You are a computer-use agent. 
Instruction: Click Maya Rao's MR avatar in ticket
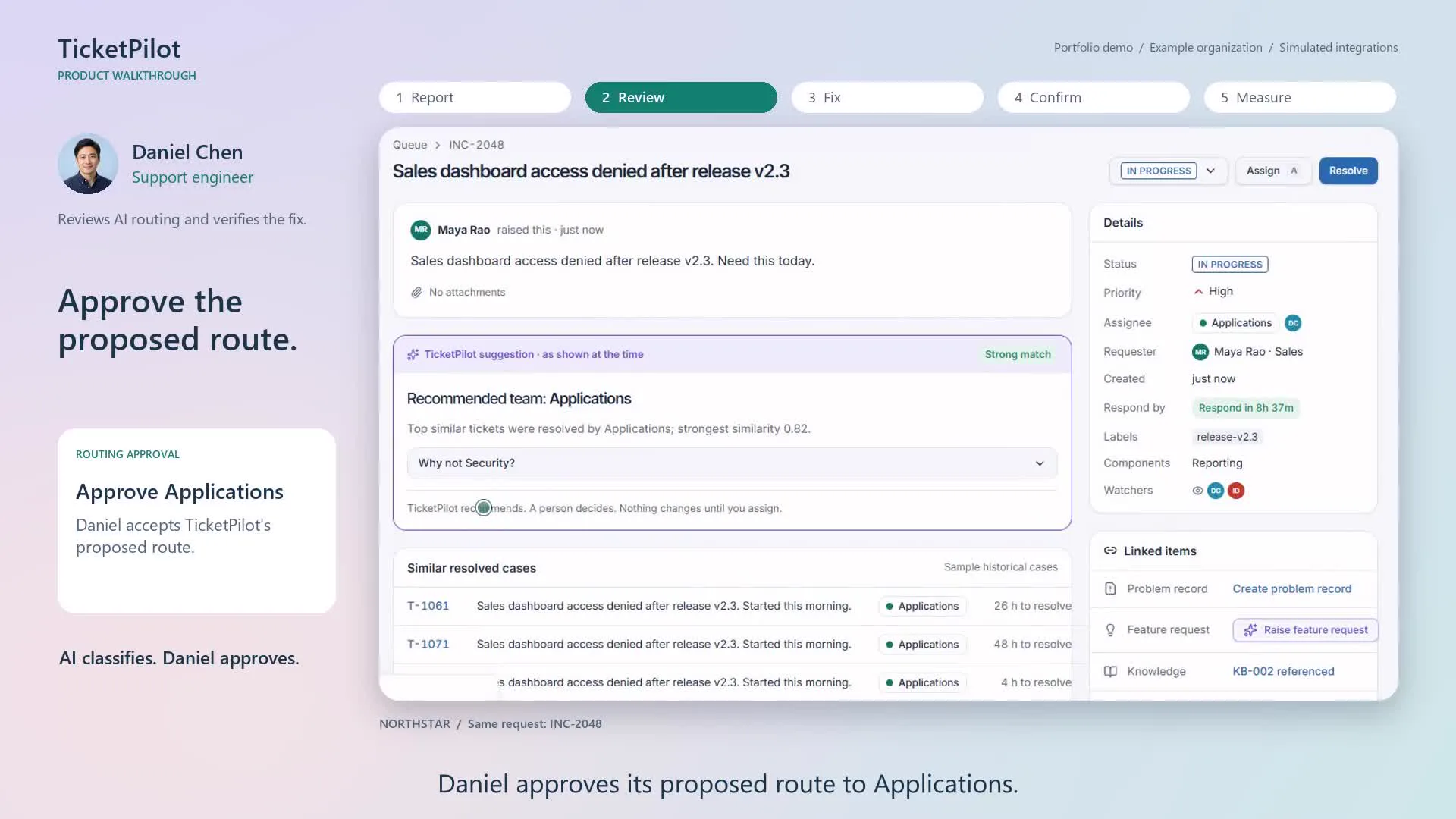click(x=421, y=230)
